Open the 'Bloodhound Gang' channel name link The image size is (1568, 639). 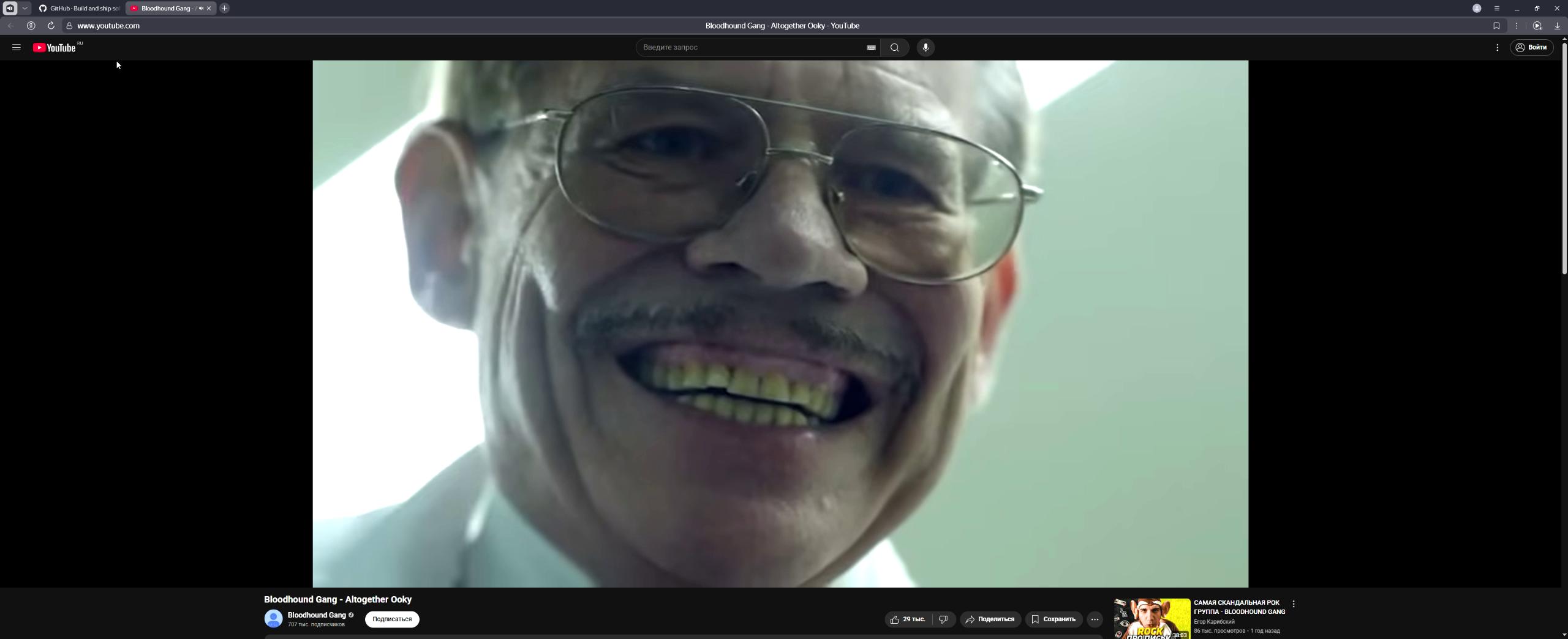(x=317, y=615)
